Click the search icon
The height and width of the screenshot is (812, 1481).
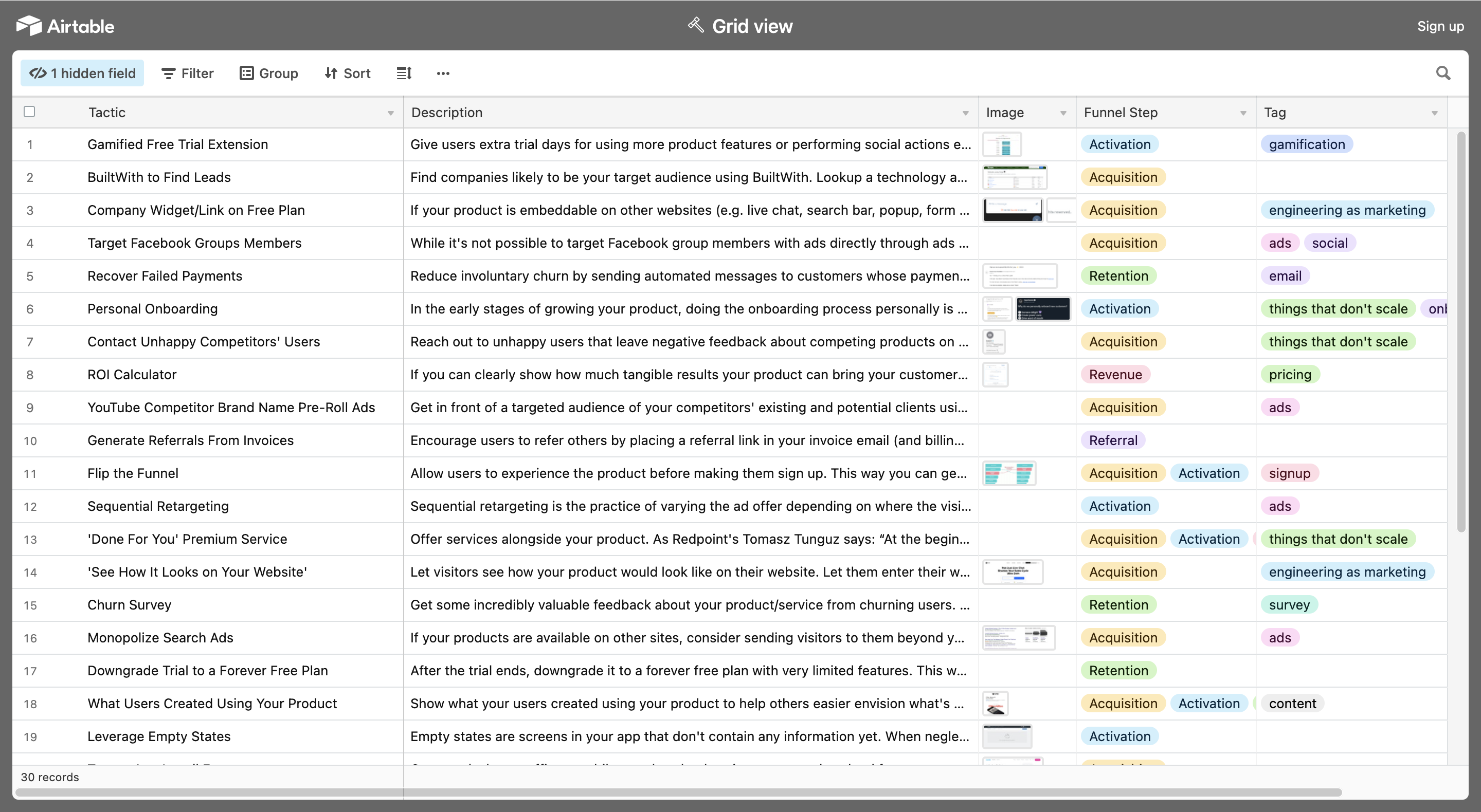pos(1443,73)
